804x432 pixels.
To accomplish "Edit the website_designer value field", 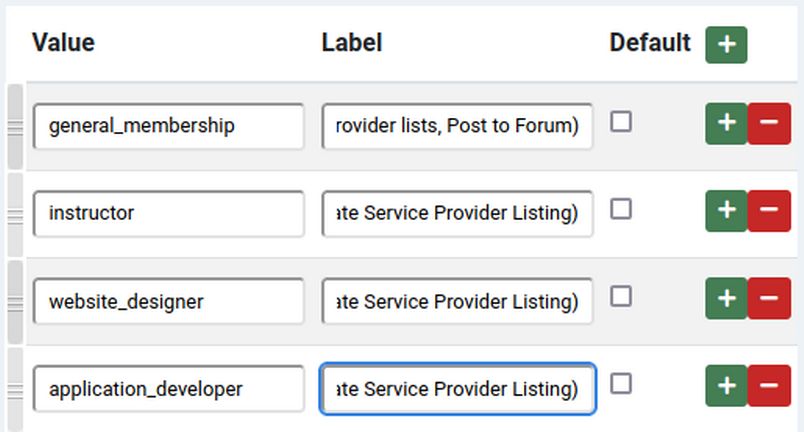I will pyautogui.click(x=168, y=301).
